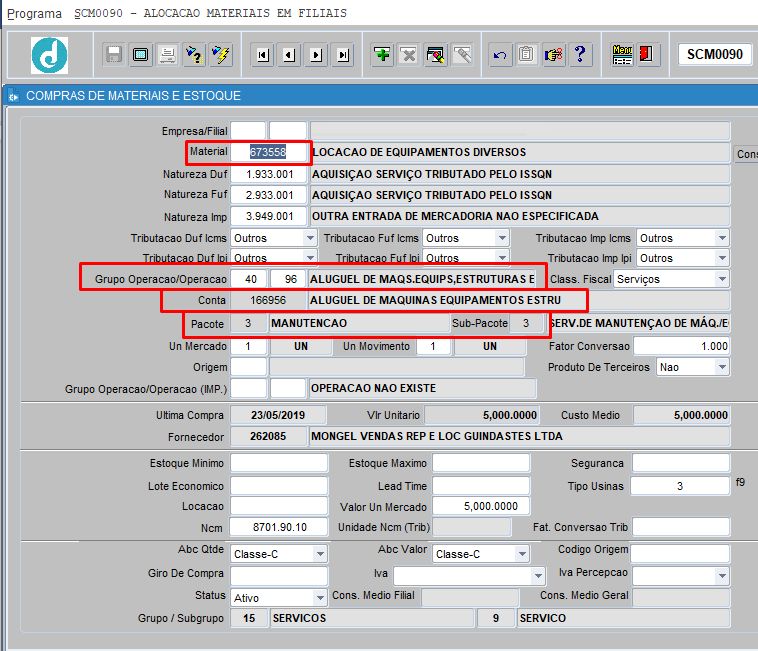Image resolution: width=758 pixels, height=651 pixels.
Task: Expand Tributacao Fuf Icms dropdown
Action: pos(502,238)
